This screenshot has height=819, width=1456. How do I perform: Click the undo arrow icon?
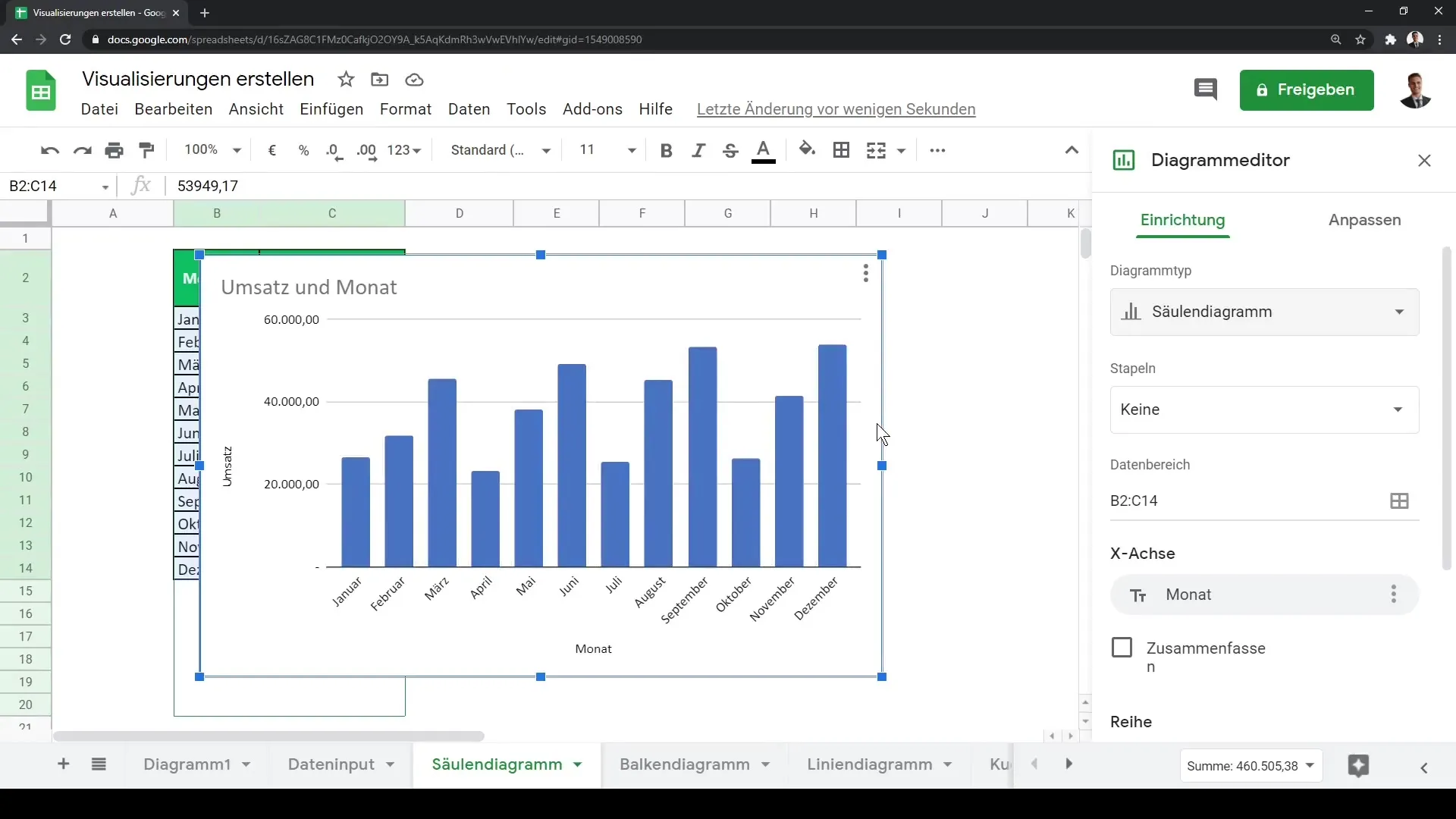(50, 150)
